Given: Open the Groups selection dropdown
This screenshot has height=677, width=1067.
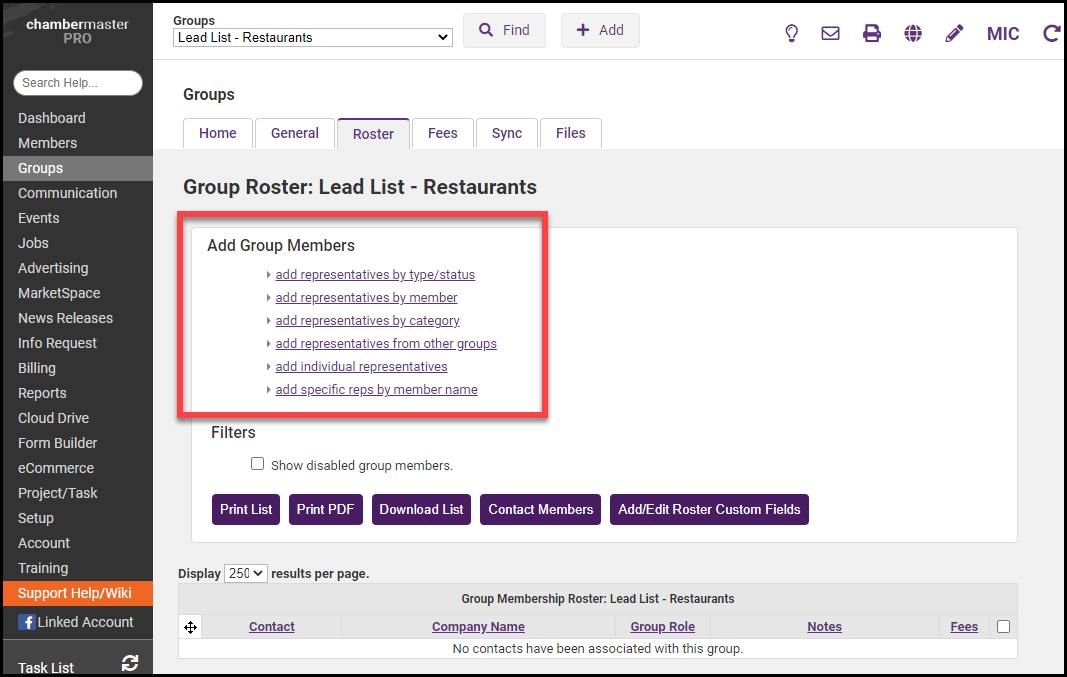Looking at the screenshot, I should click(313, 38).
